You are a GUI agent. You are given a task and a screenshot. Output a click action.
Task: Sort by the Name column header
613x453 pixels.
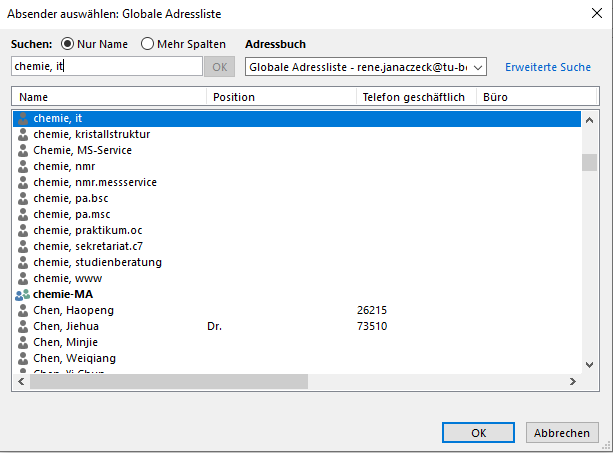[108, 97]
